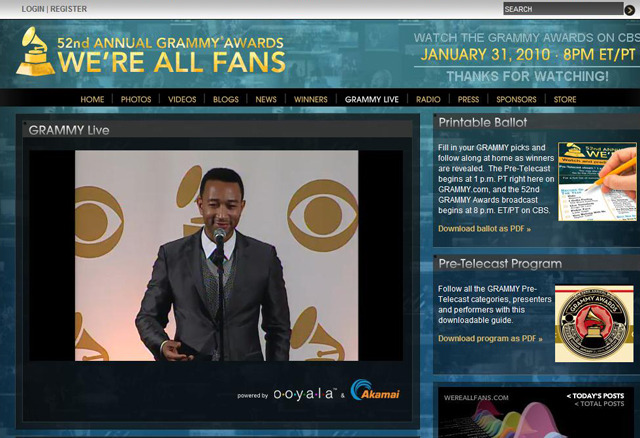Open the HOME menu item

coord(92,99)
